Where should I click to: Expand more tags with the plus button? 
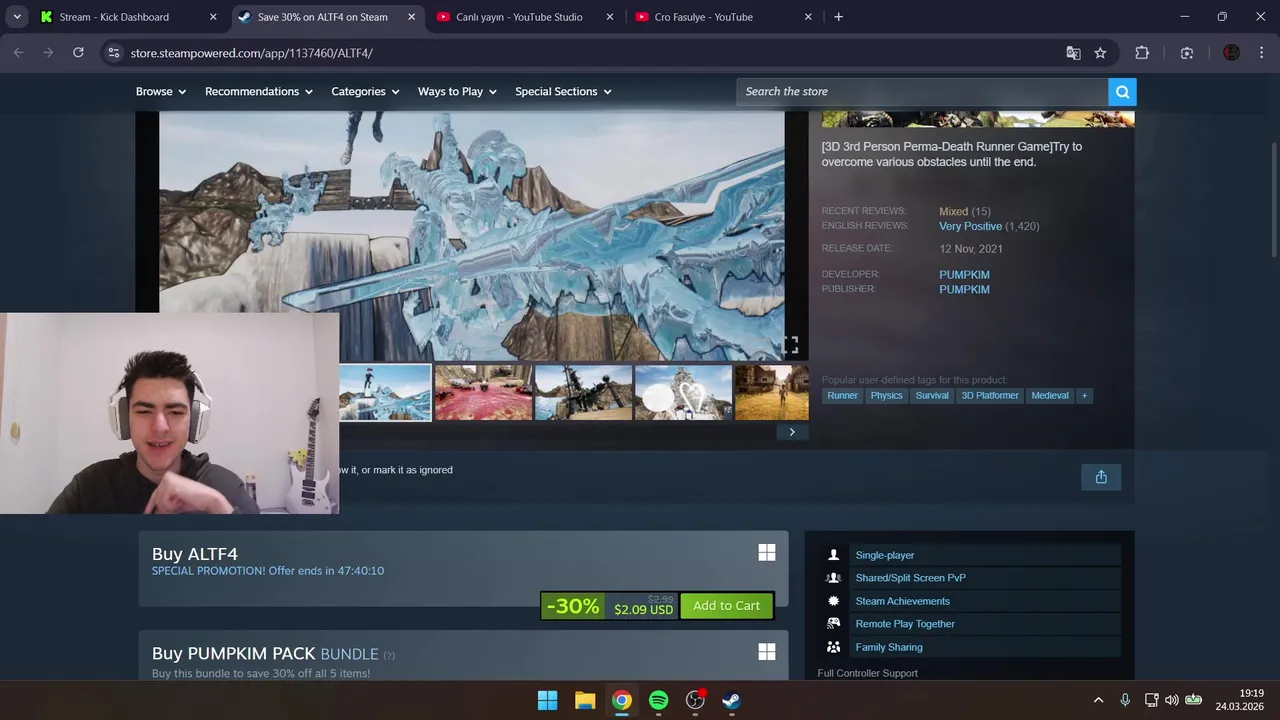pos(1084,396)
